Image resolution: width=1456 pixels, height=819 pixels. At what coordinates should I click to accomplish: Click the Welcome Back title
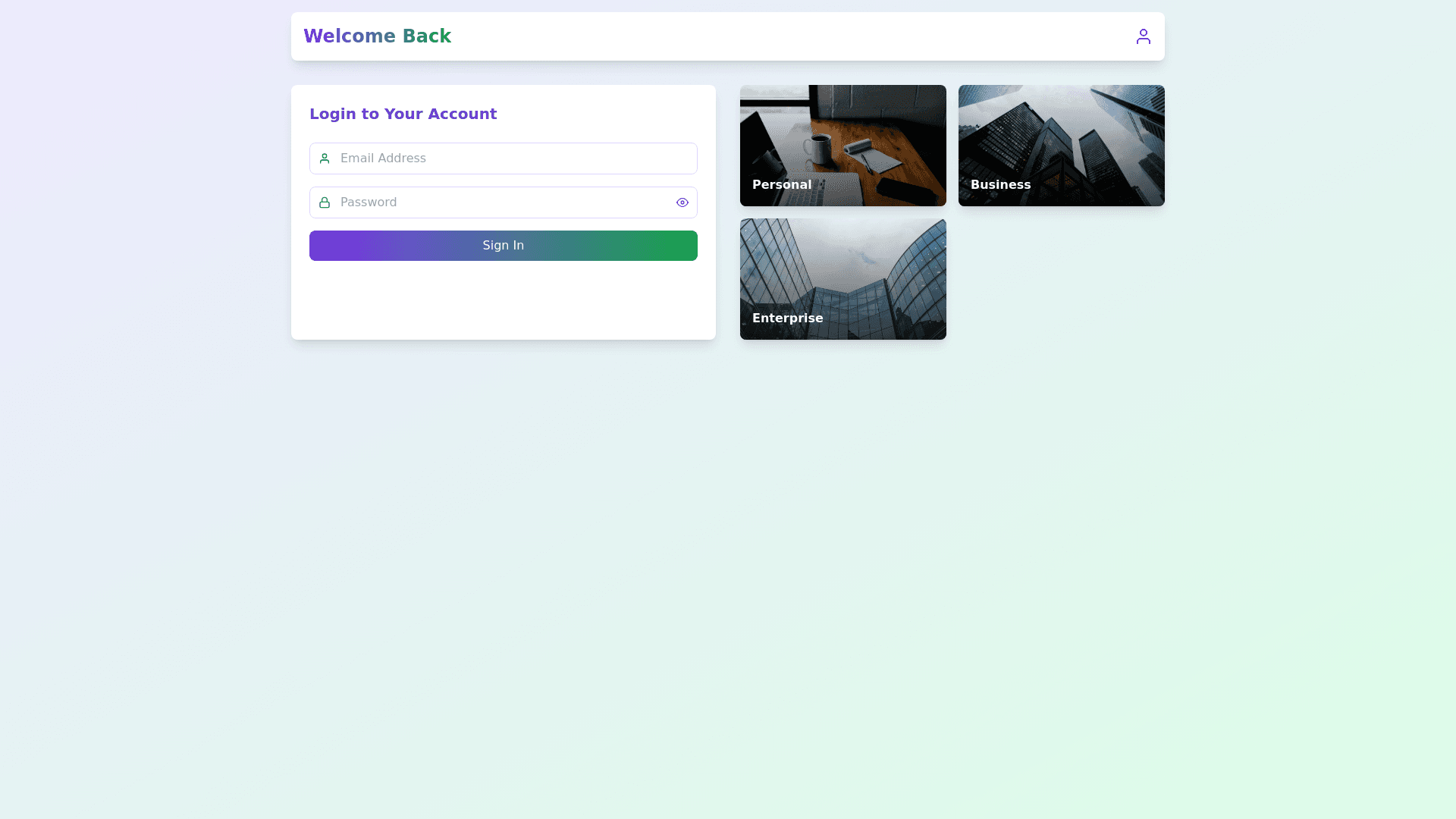[x=377, y=36]
